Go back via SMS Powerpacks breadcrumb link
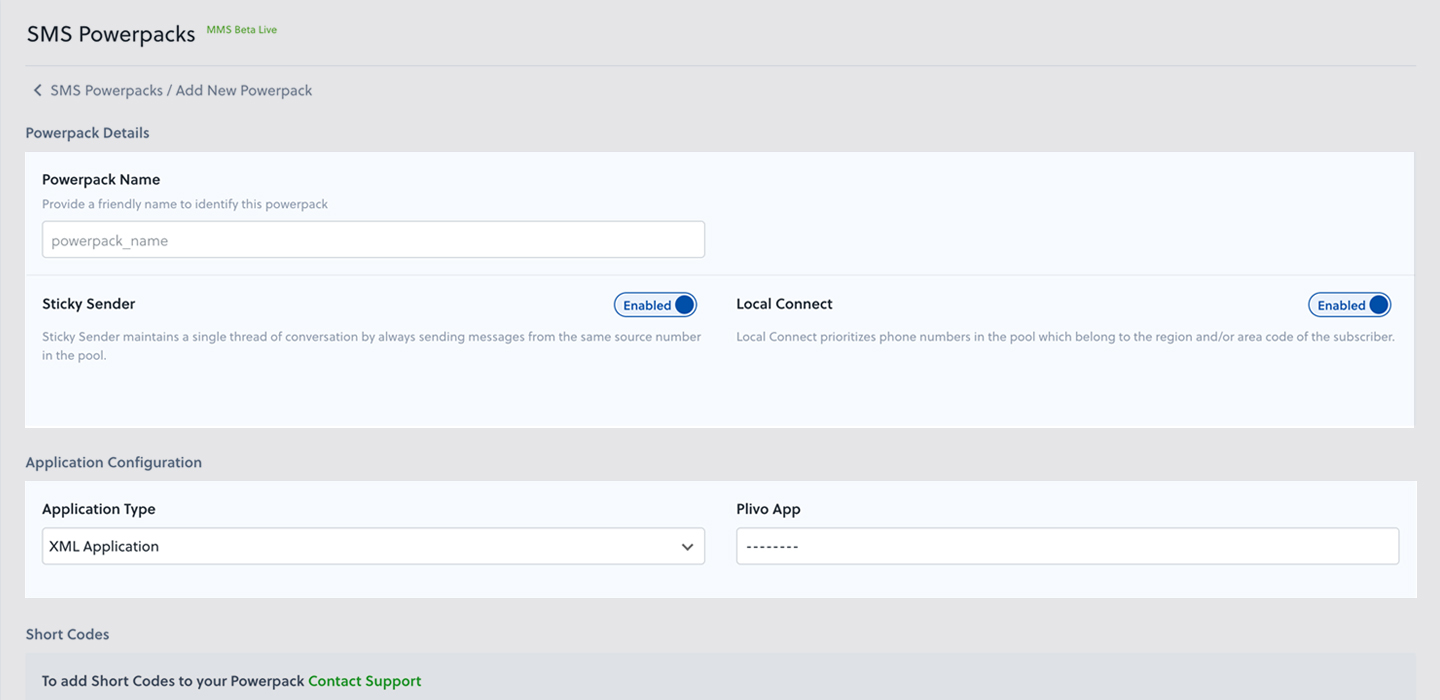Screen dimensions: 1440x700 point(106,91)
